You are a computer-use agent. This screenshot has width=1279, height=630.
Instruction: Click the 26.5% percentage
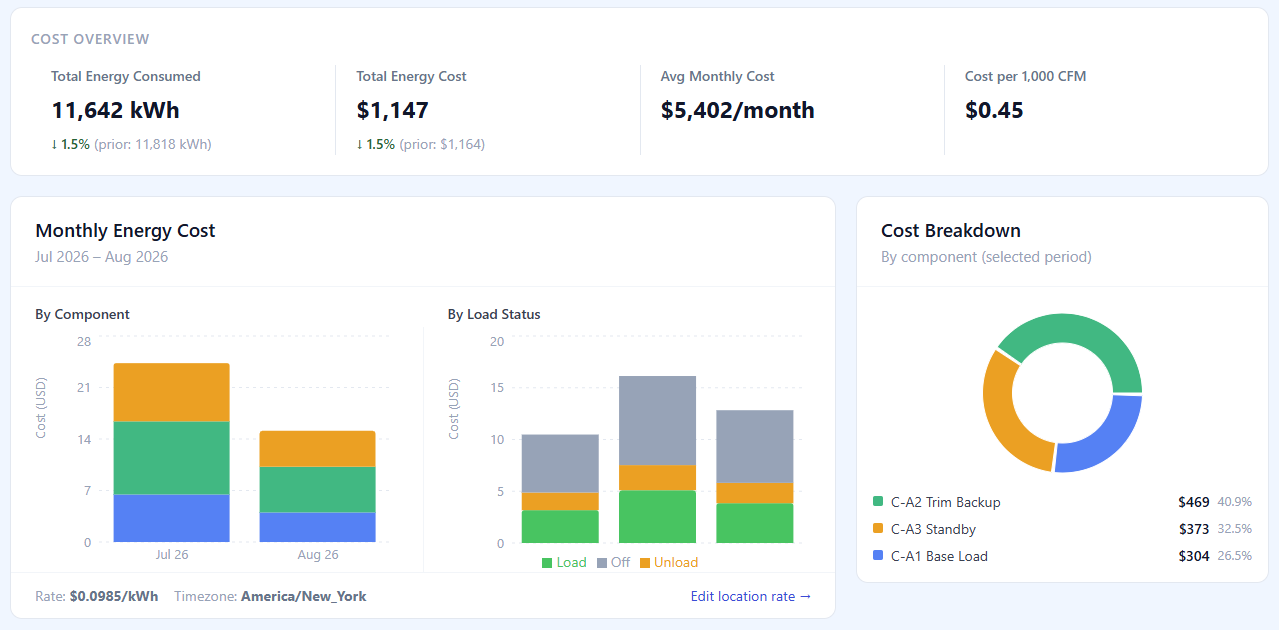[x=1235, y=556]
